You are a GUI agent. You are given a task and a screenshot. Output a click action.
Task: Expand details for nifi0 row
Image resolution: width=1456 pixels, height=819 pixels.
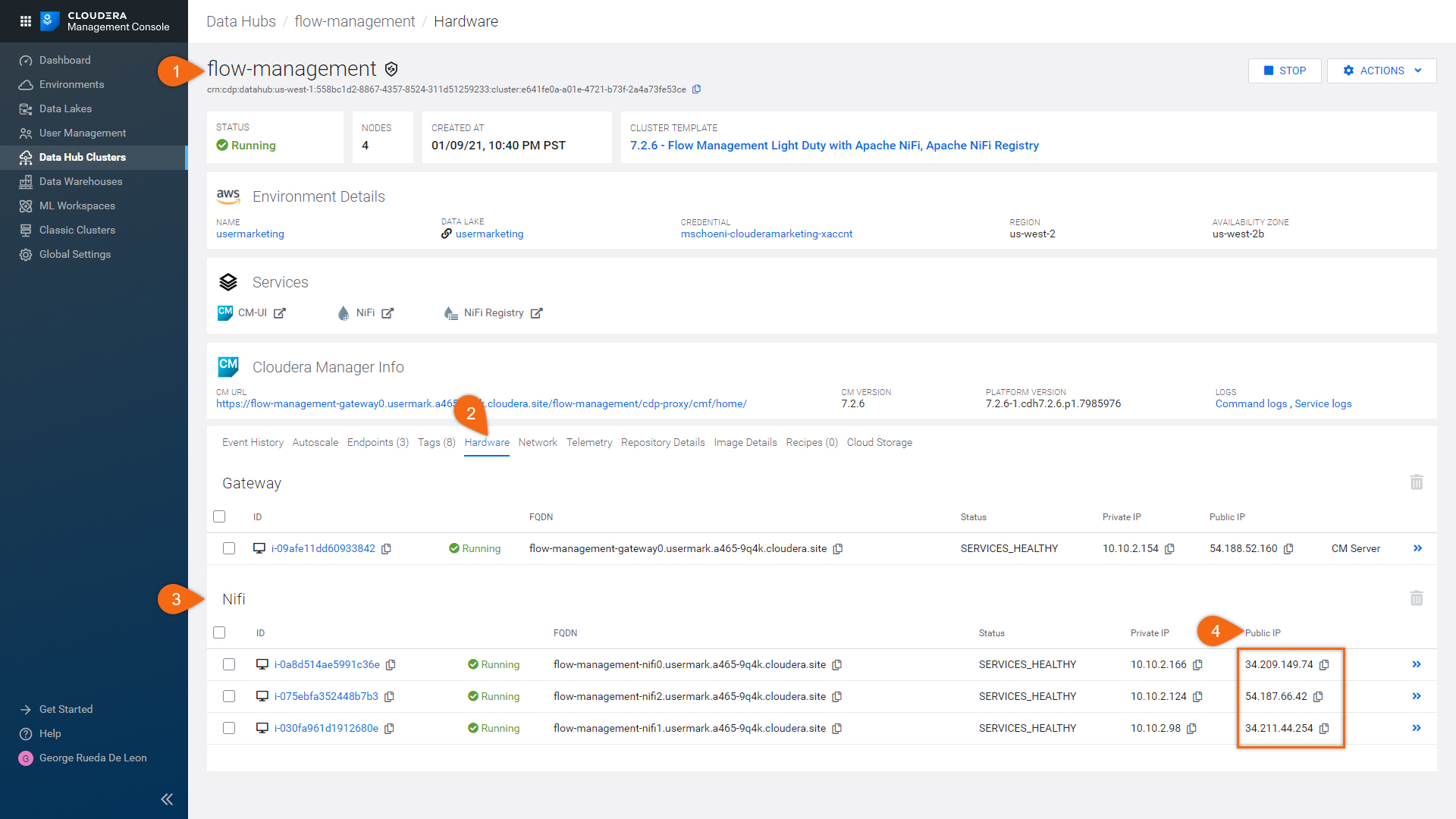[x=1417, y=664]
